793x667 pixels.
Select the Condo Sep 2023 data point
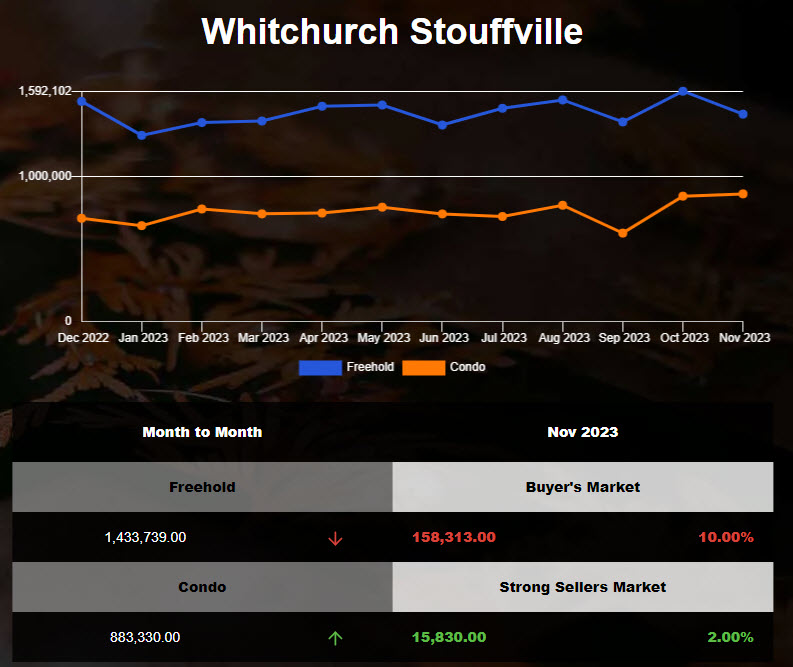coord(623,233)
